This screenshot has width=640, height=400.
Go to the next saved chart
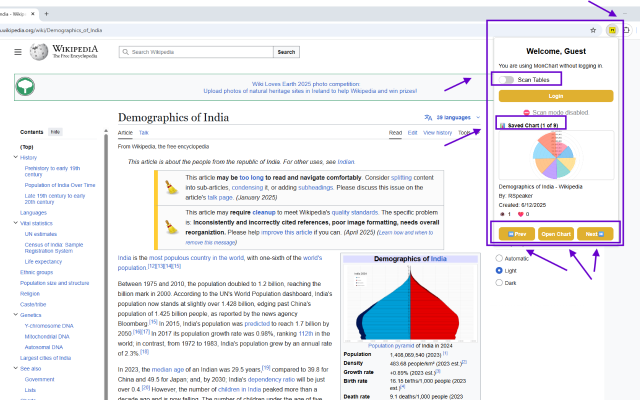(x=595, y=234)
